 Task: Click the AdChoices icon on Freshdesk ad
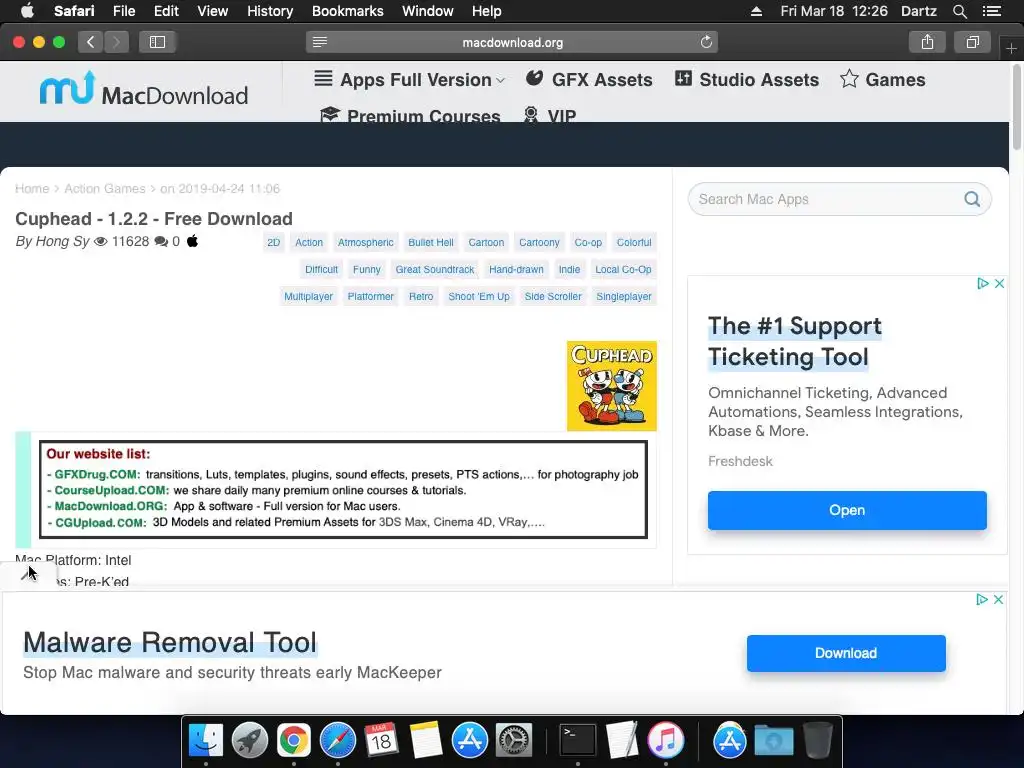[x=982, y=283]
